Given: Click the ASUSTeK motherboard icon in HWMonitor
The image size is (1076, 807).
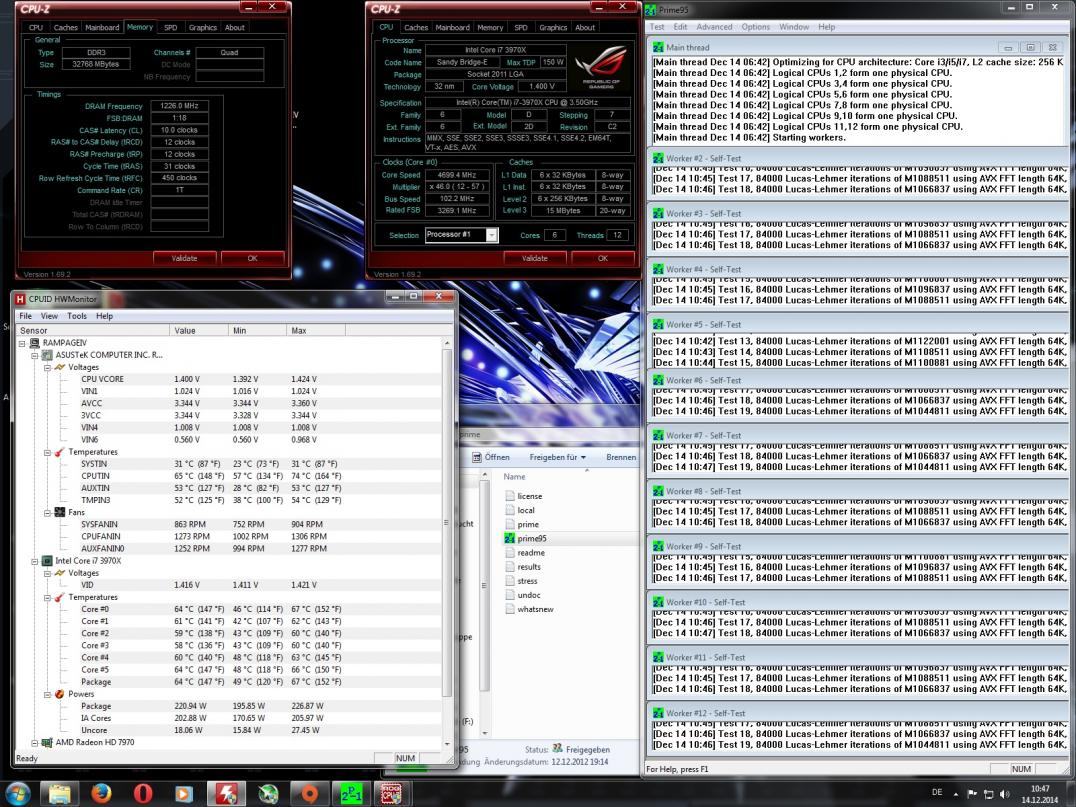Looking at the screenshot, I should pos(47,355).
